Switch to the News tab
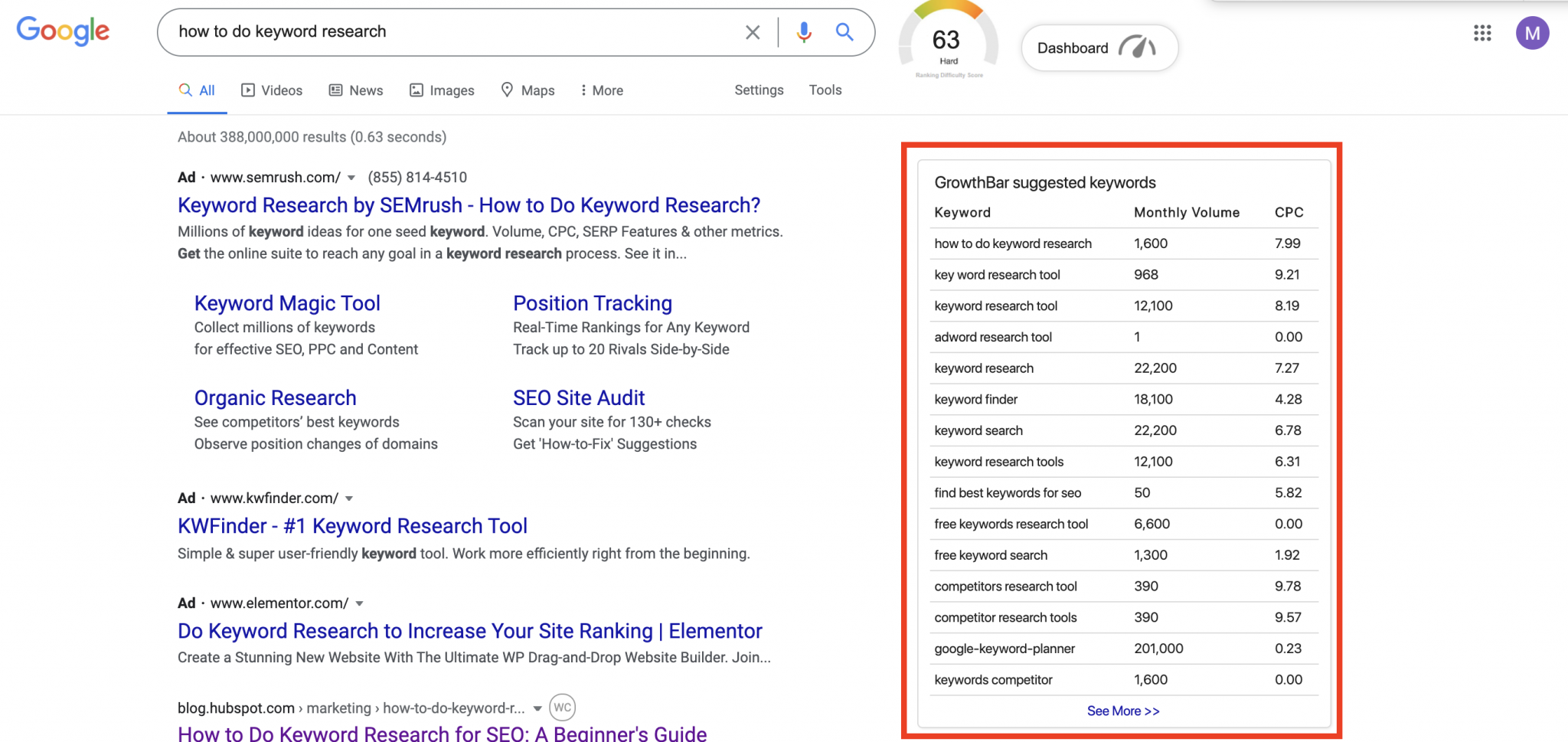1568x742 pixels. click(356, 90)
